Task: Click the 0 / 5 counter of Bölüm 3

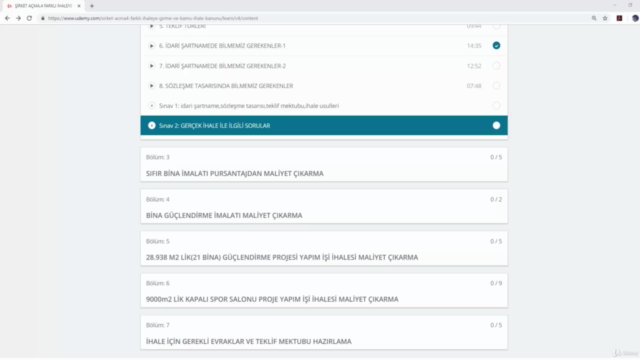Action: click(496, 157)
